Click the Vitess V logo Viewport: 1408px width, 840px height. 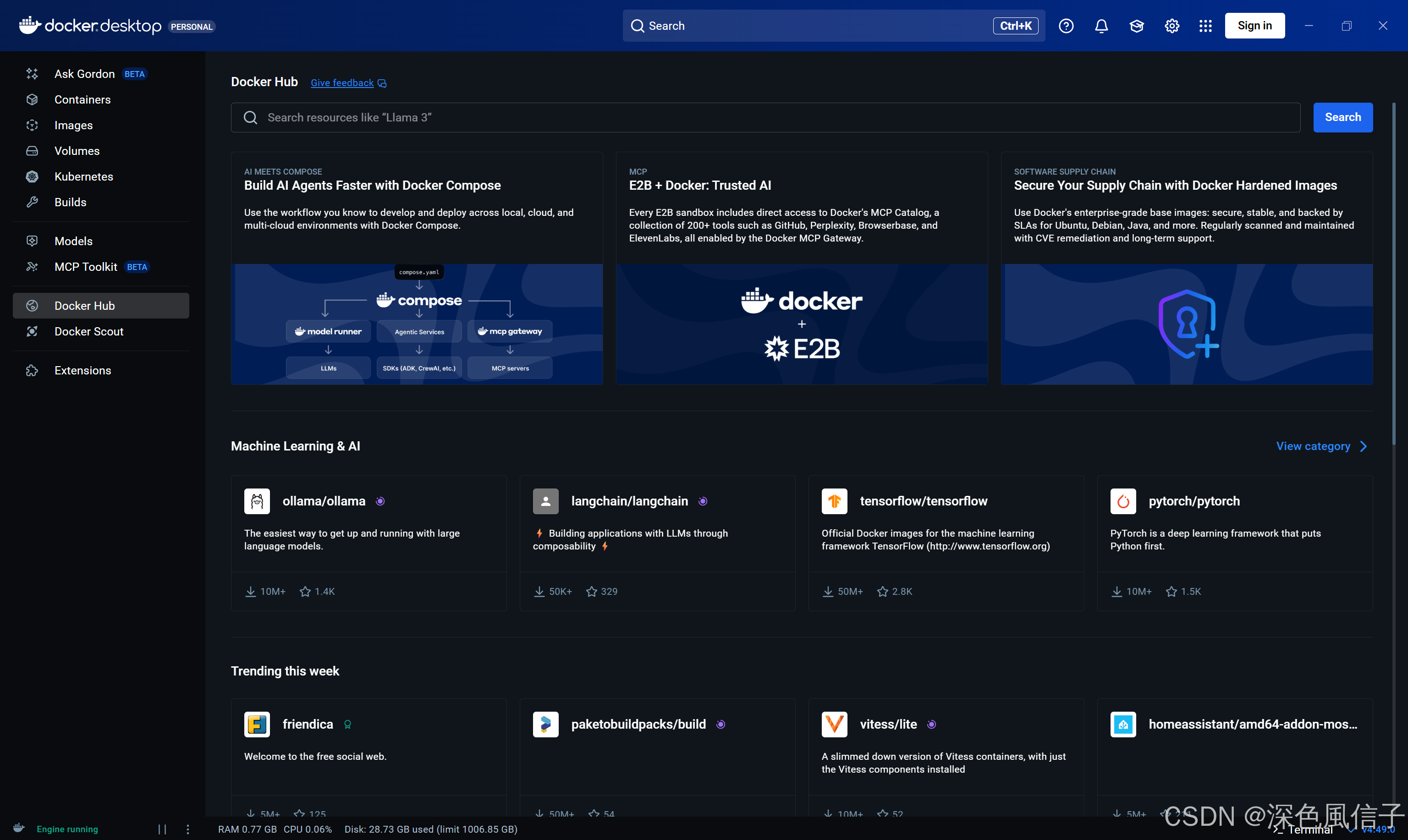tap(835, 724)
